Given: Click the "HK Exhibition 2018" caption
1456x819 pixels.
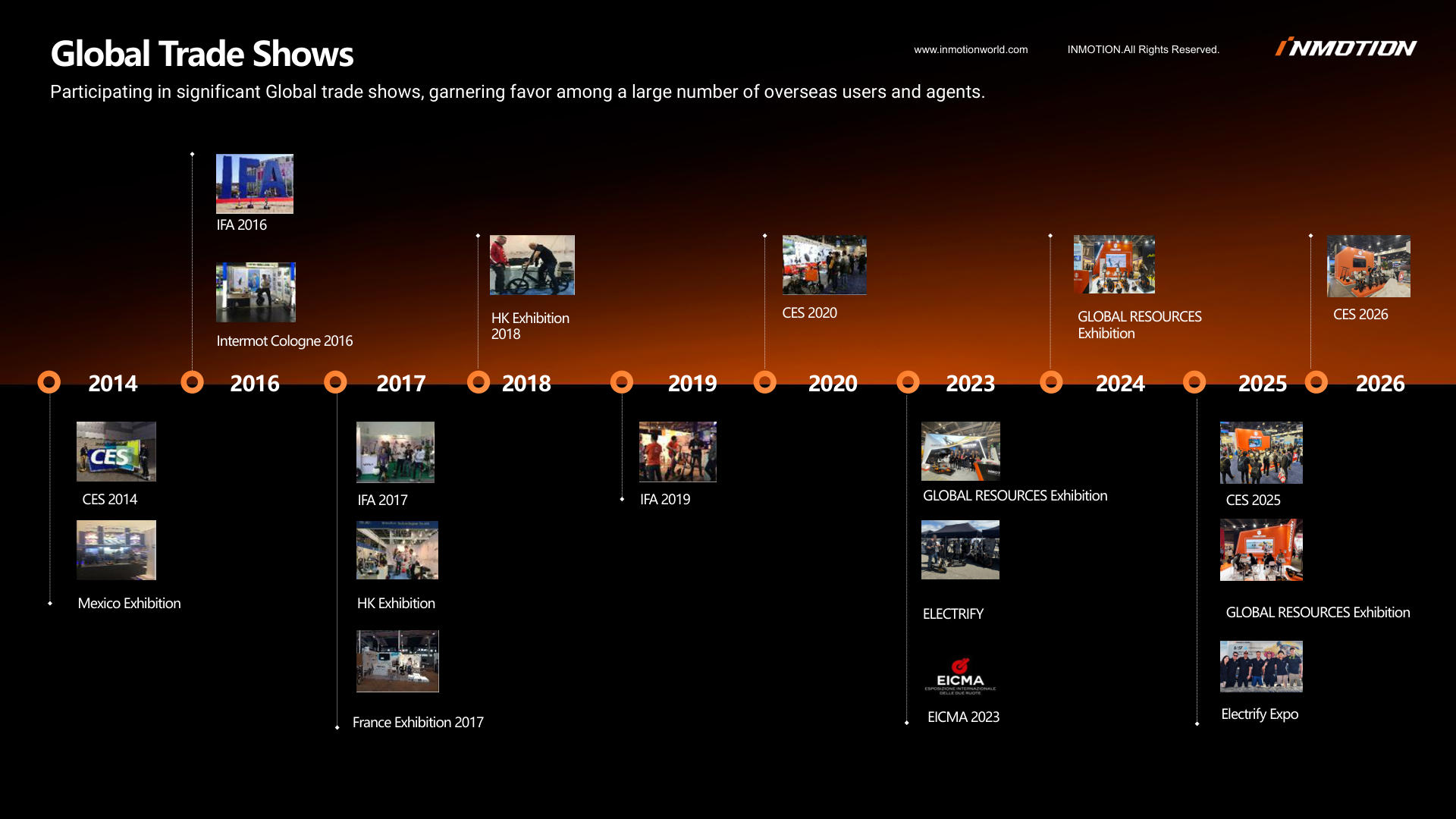Looking at the screenshot, I should 530,326.
